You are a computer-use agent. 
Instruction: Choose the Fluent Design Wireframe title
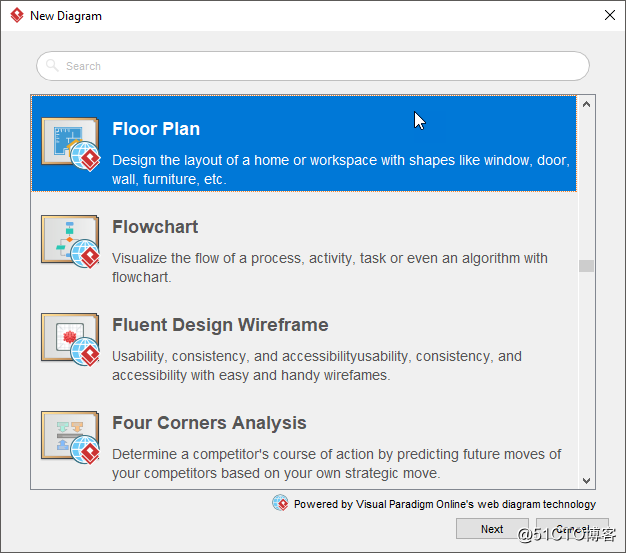220,325
